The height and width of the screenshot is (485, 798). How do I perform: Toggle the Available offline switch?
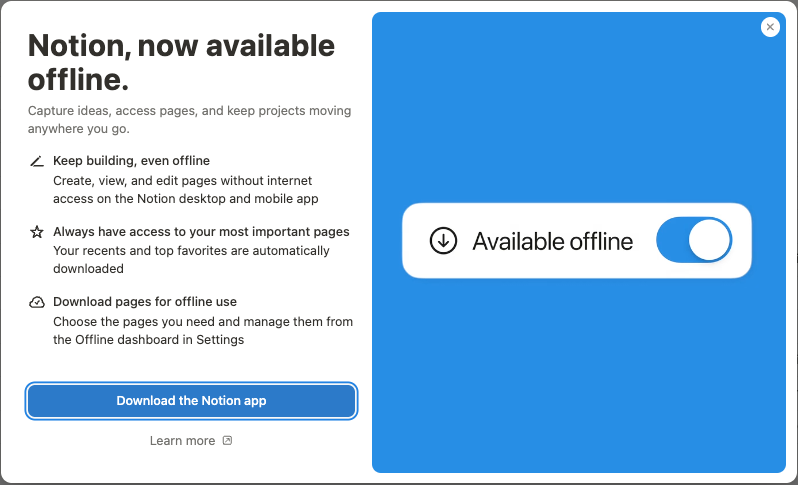(x=694, y=240)
